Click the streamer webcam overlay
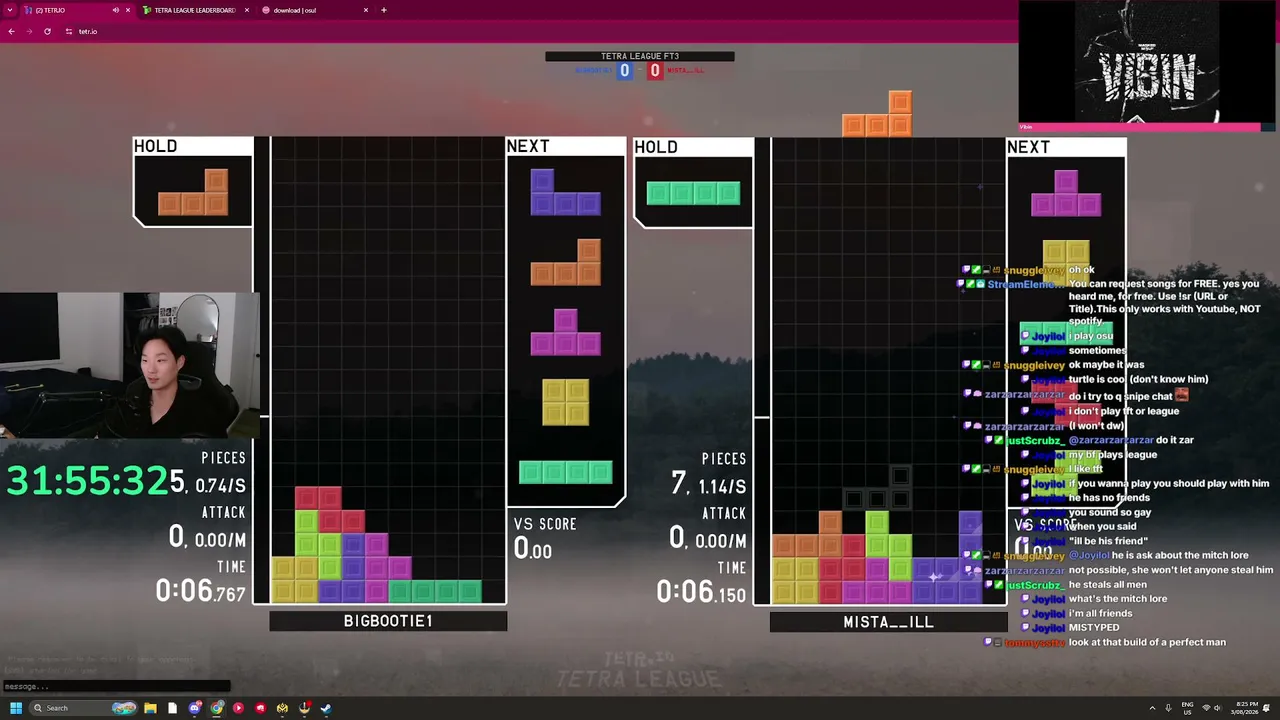This screenshot has width=1280, height=720. coord(130,365)
